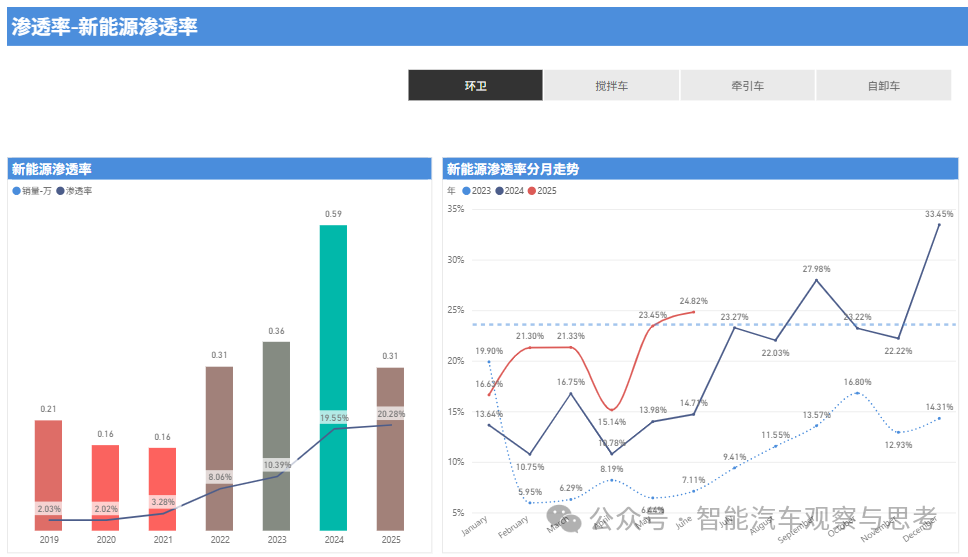
Task: Switch to the 搅拌车 category
Action: click(x=611, y=85)
